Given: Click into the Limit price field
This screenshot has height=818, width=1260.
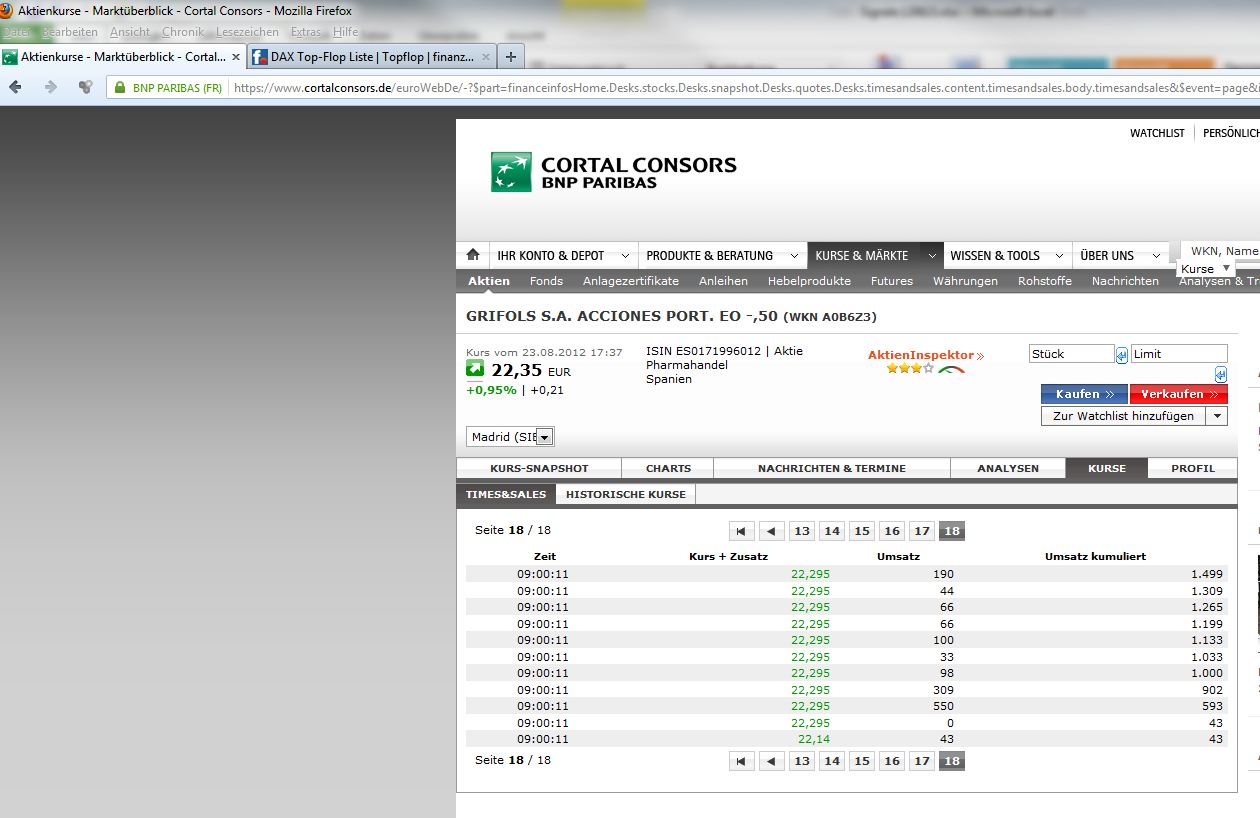Looking at the screenshot, I should click(1179, 354).
